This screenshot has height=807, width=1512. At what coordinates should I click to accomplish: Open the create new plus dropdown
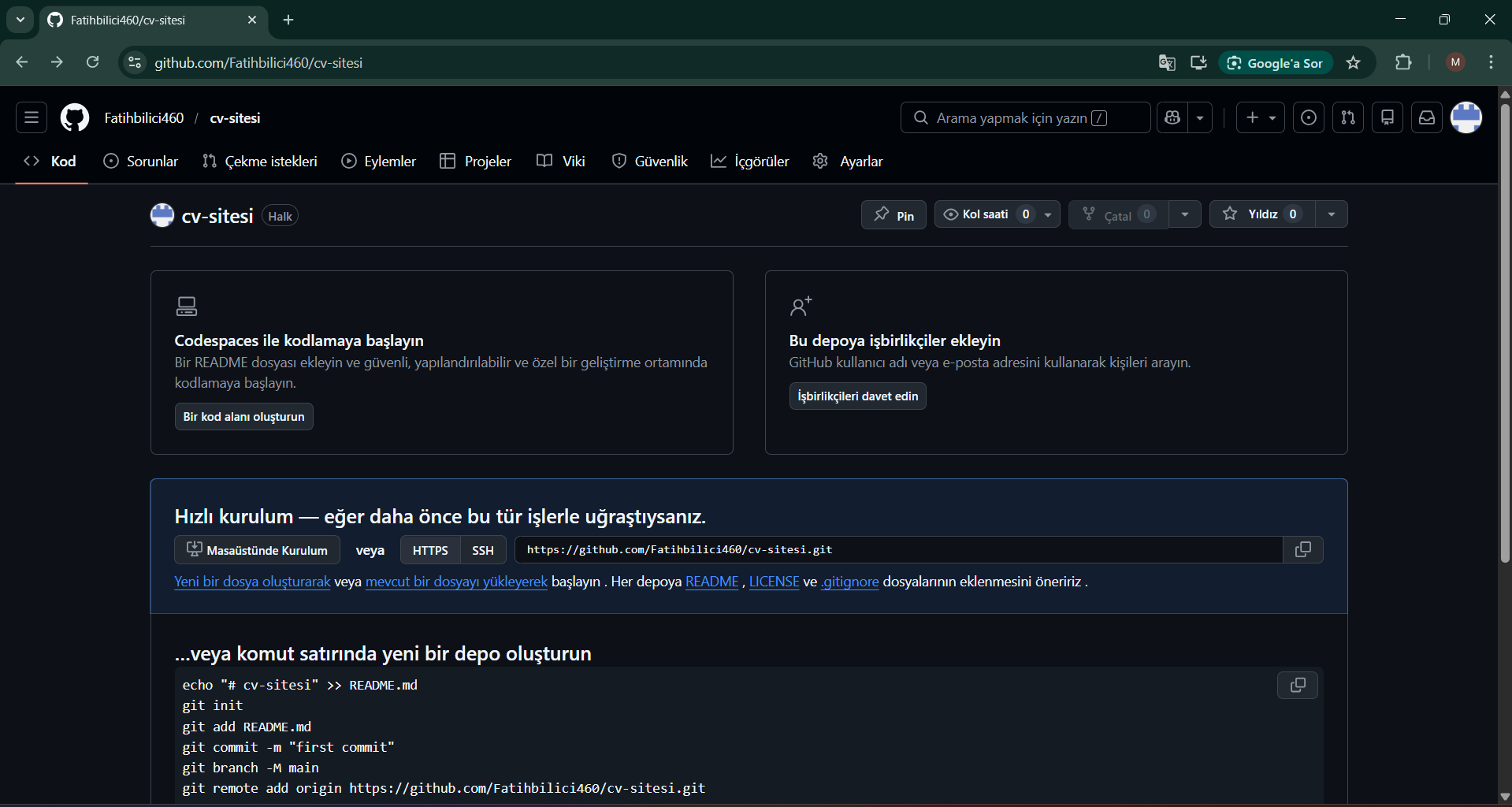pos(1261,117)
